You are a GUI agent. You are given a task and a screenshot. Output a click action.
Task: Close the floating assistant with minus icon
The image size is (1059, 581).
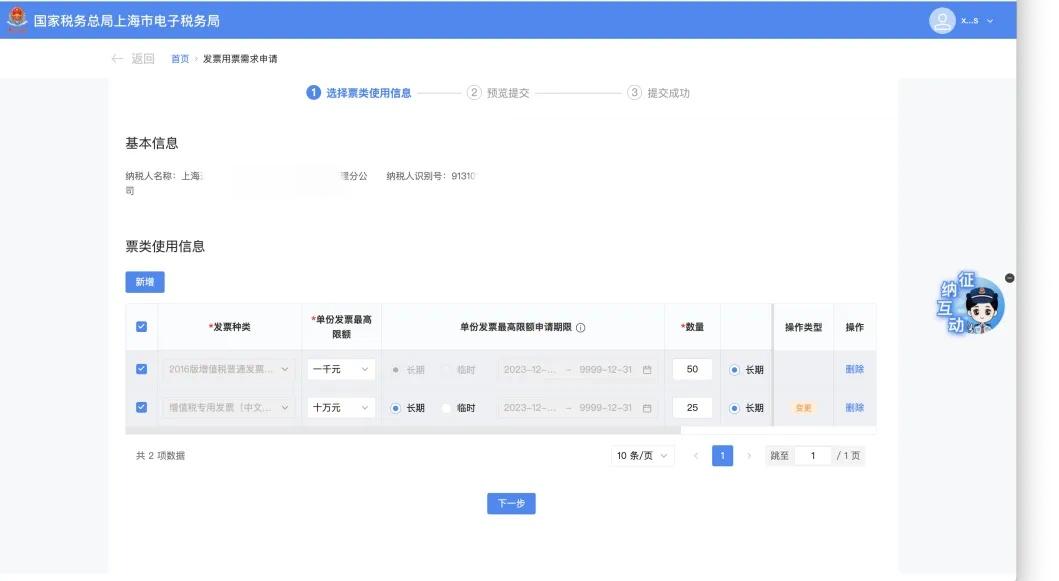[x=1009, y=278]
